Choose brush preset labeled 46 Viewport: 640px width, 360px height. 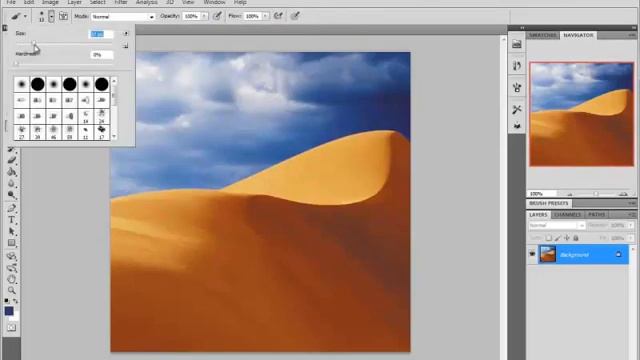click(53, 132)
